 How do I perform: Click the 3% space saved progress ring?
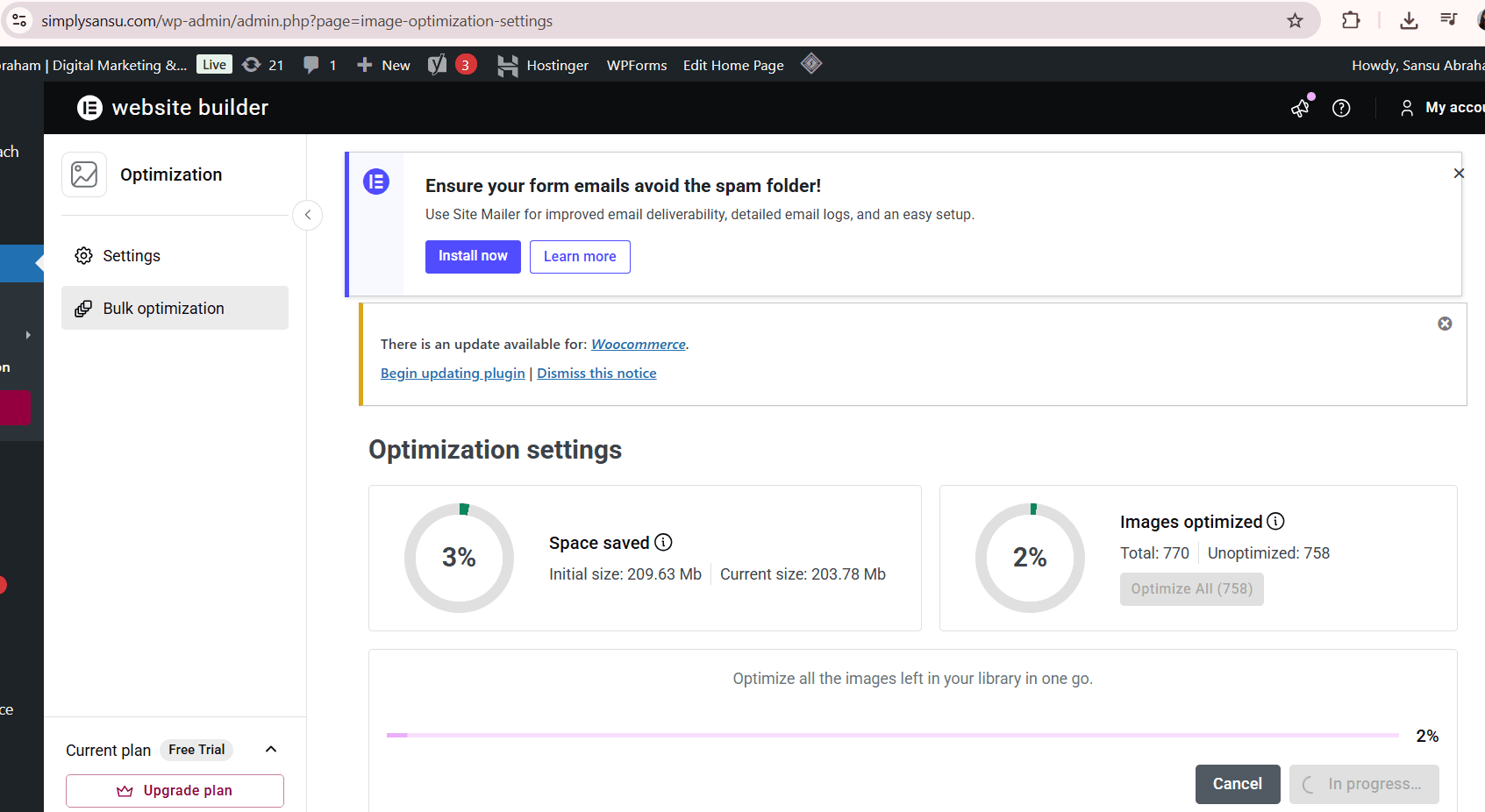coord(459,558)
